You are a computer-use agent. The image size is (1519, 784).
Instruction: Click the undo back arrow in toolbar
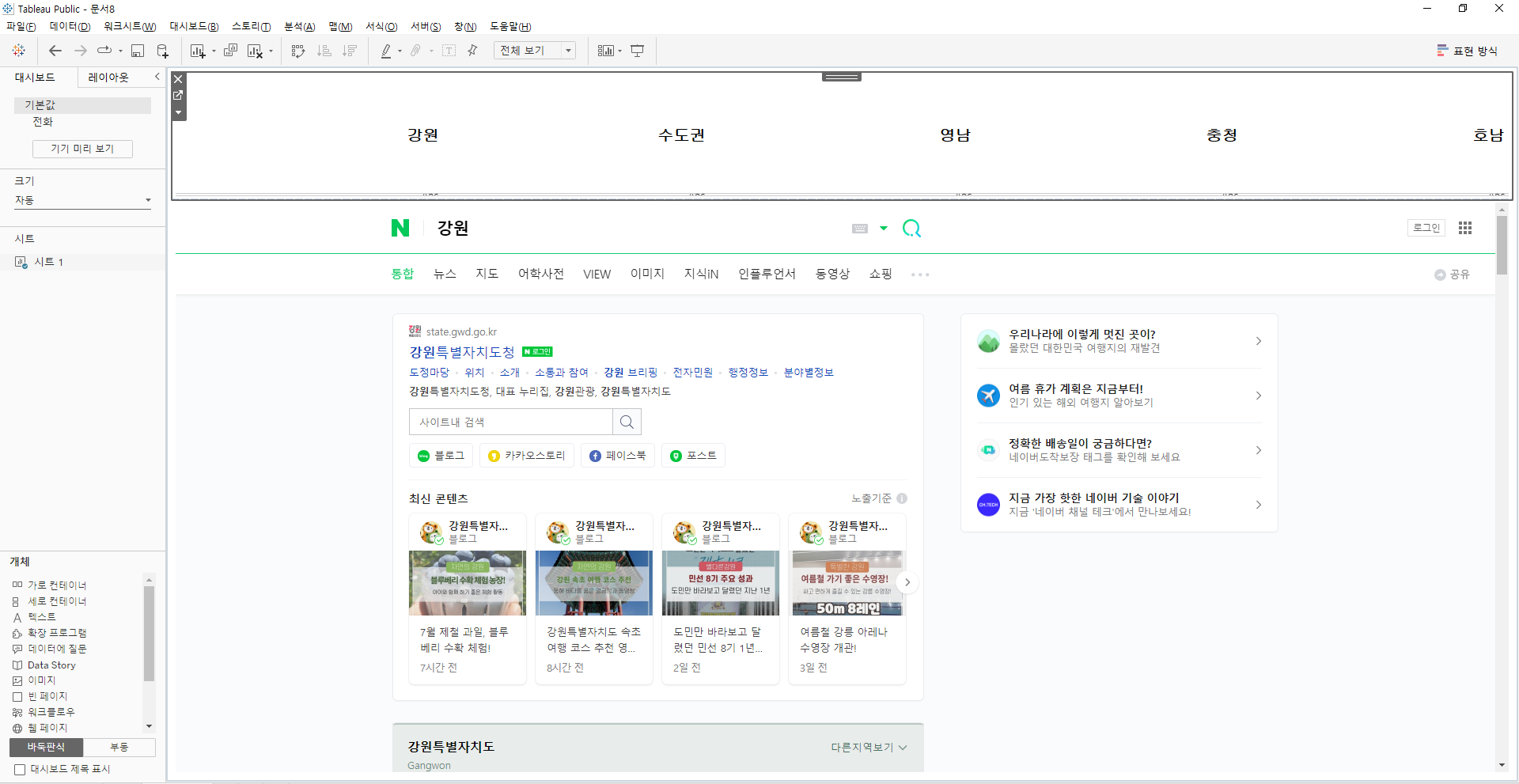55,51
